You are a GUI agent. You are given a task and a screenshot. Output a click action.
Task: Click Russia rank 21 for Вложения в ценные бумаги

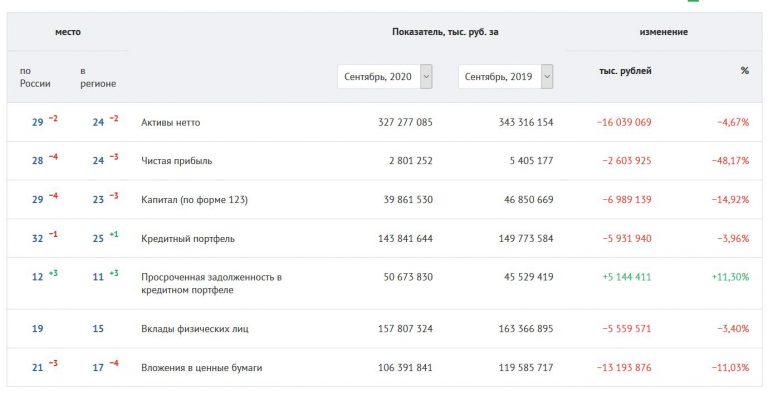(x=38, y=368)
